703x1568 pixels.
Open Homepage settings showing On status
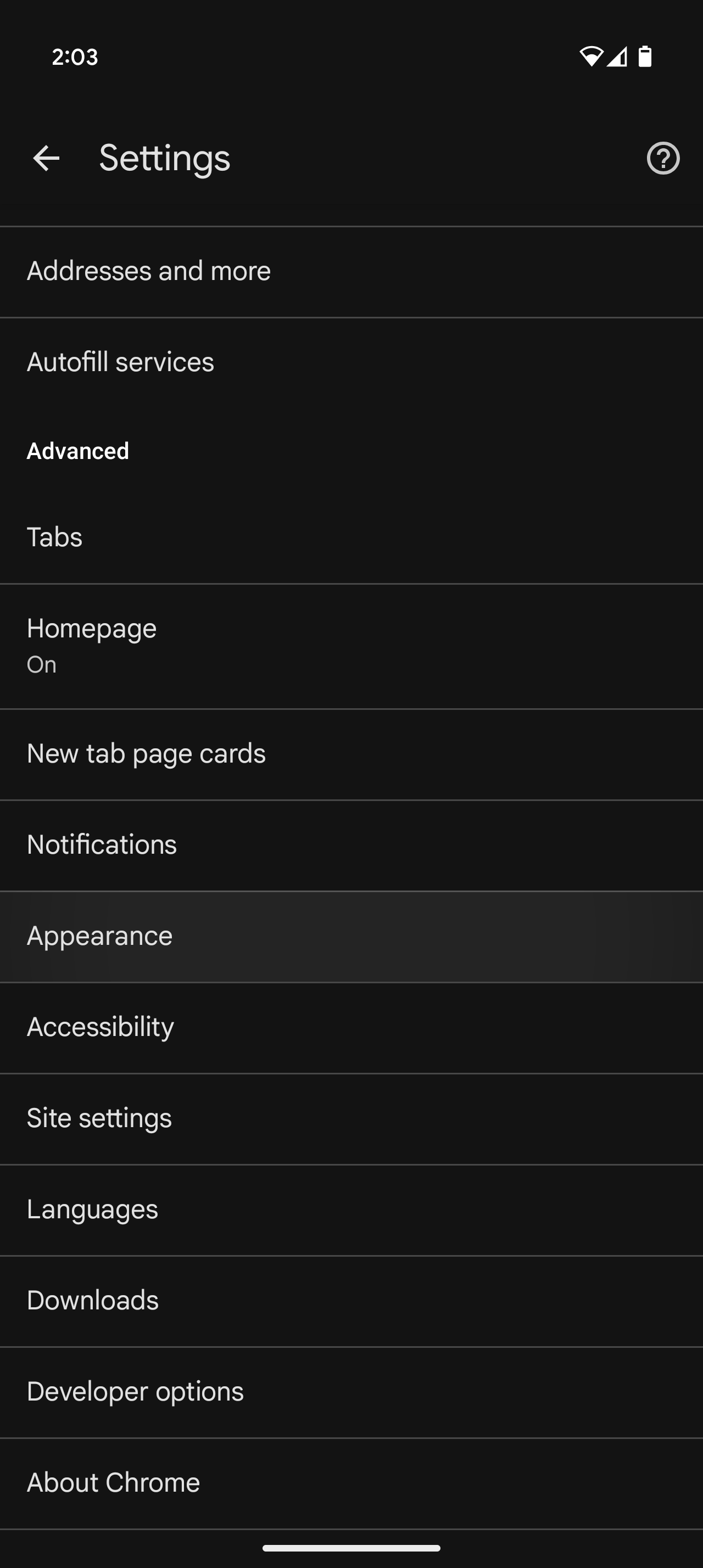[x=351, y=644]
